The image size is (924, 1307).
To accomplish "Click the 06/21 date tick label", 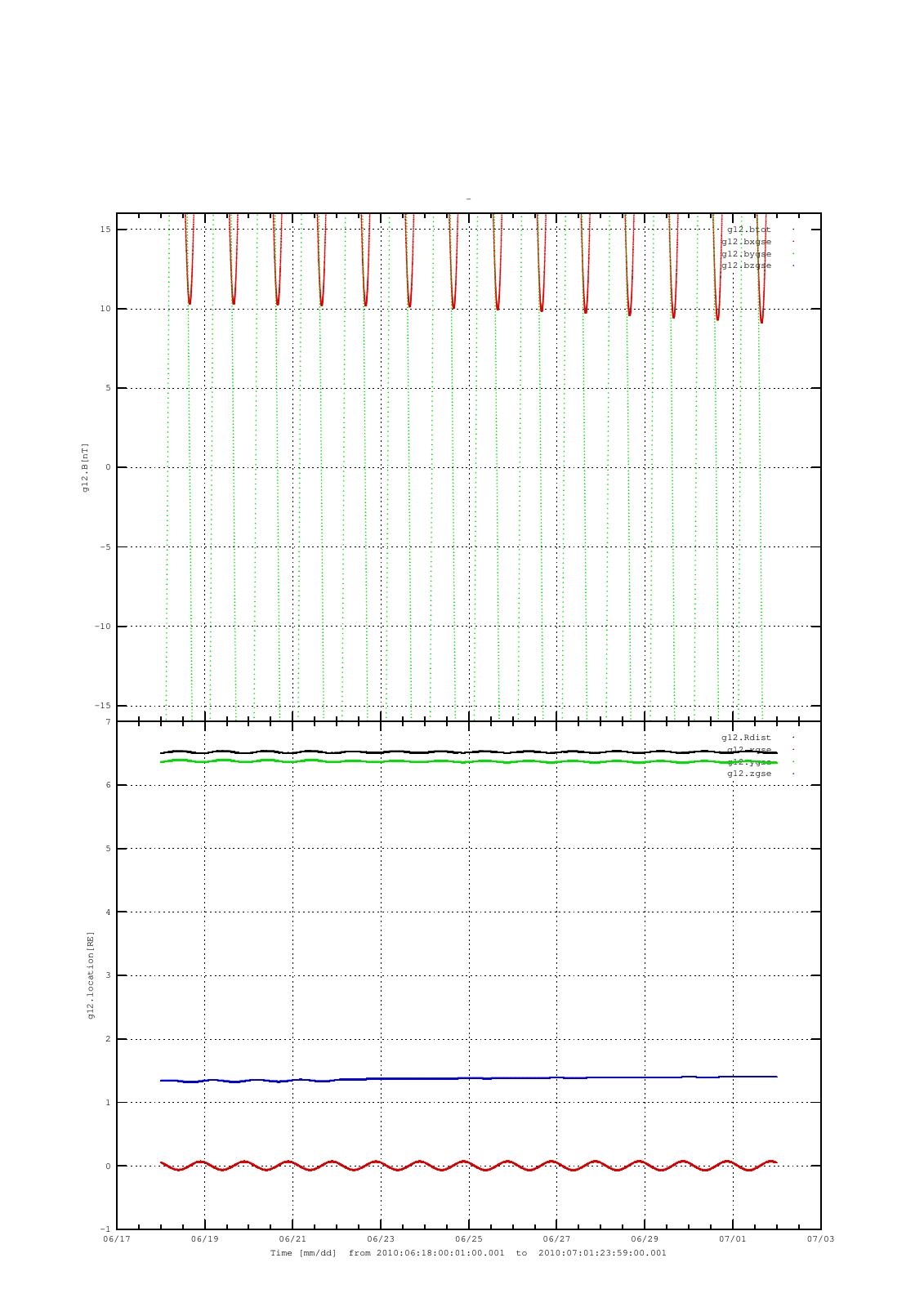I will tap(292, 1239).
